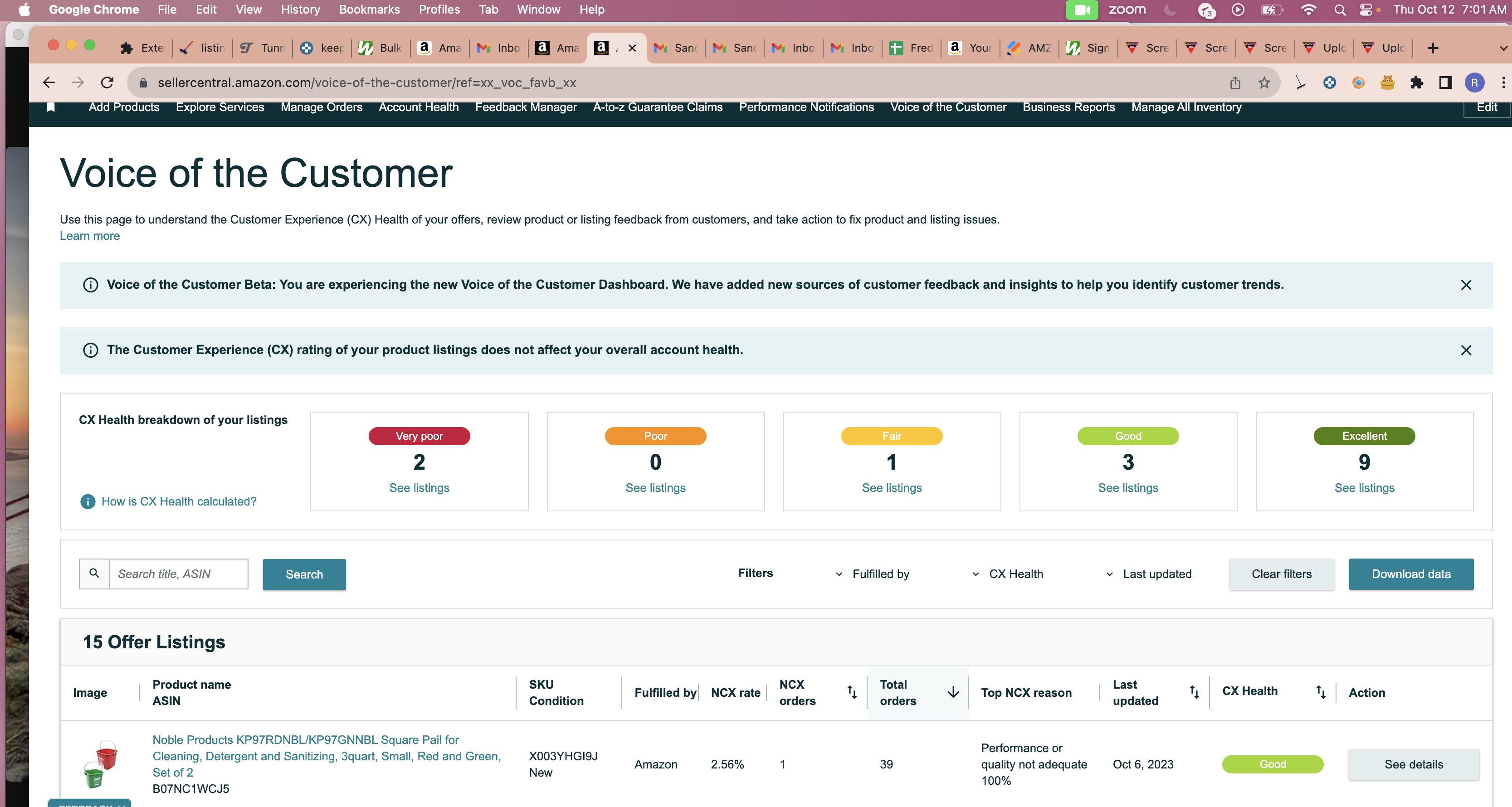This screenshot has width=1512, height=807.
Task: Open the Chrome profile avatar R
Action: 1474,83
